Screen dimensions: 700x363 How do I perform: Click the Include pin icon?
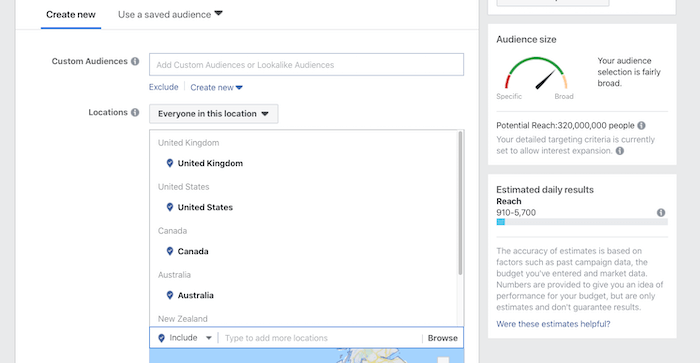(x=162, y=338)
